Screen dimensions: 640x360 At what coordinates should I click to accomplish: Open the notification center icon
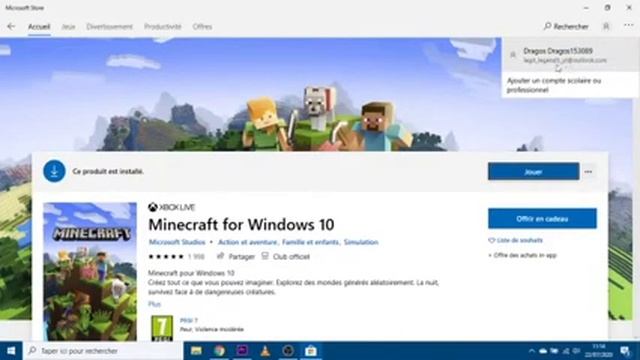[x=625, y=351]
